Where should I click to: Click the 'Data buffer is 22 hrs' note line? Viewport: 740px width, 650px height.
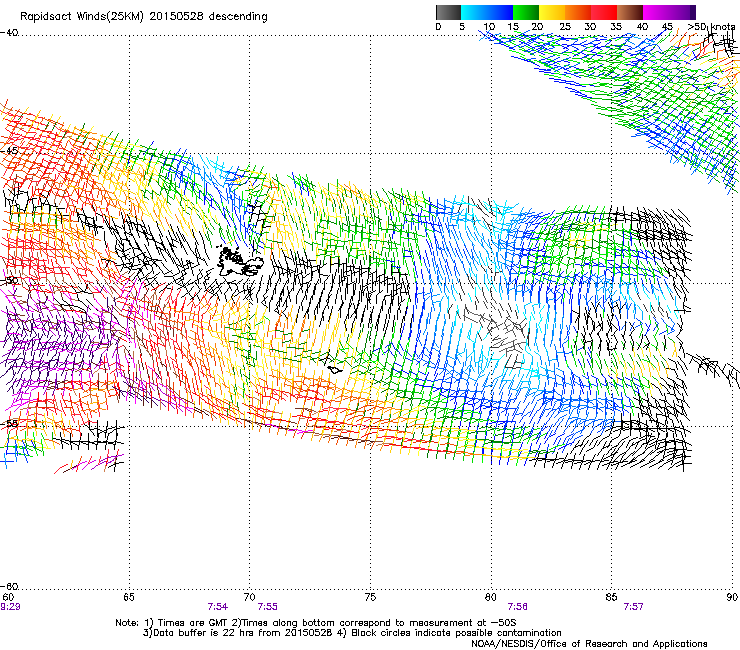352,633
